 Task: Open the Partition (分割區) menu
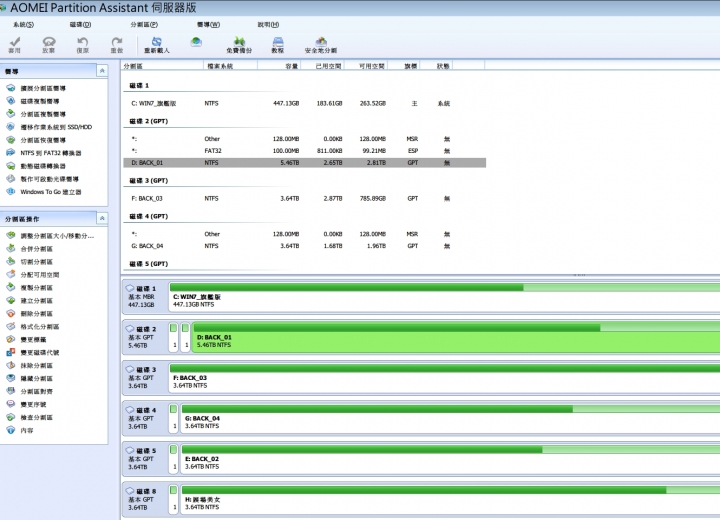pyautogui.click(x=144, y=24)
